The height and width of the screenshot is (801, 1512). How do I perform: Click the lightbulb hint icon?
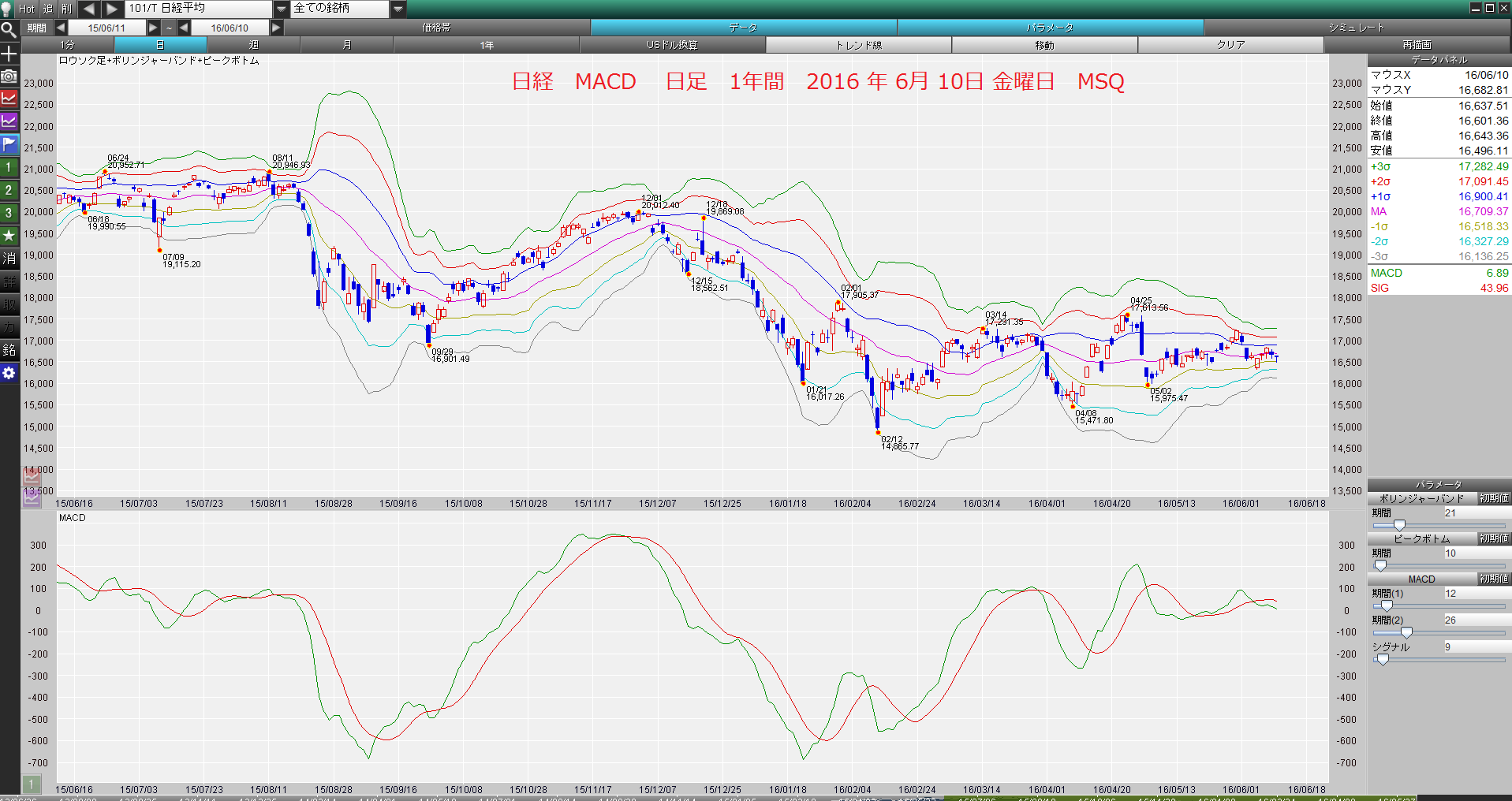(x=8, y=9)
